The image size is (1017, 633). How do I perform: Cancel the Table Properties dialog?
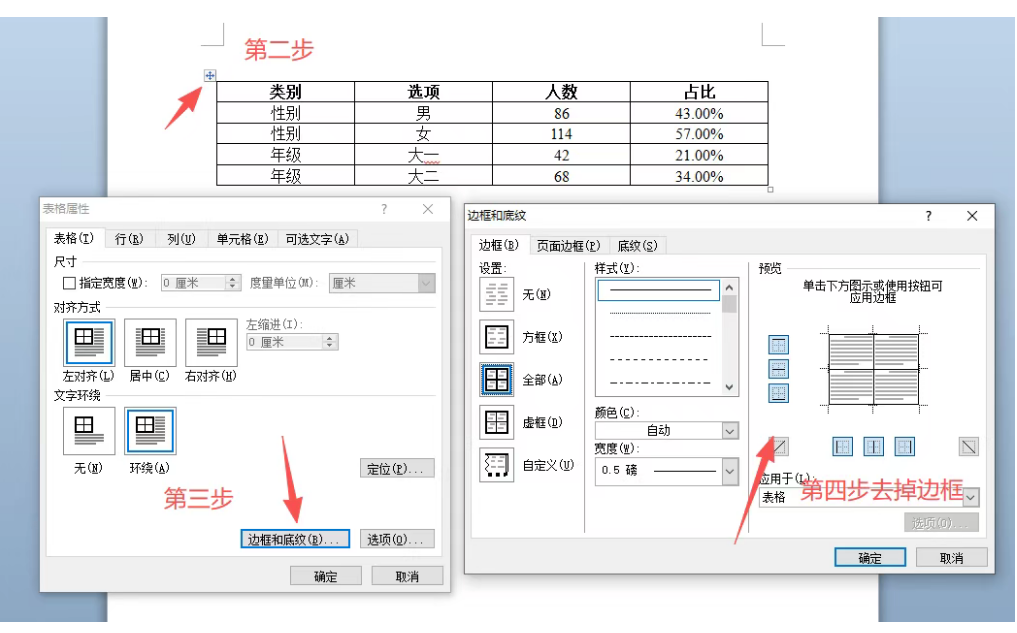[407, 577]
